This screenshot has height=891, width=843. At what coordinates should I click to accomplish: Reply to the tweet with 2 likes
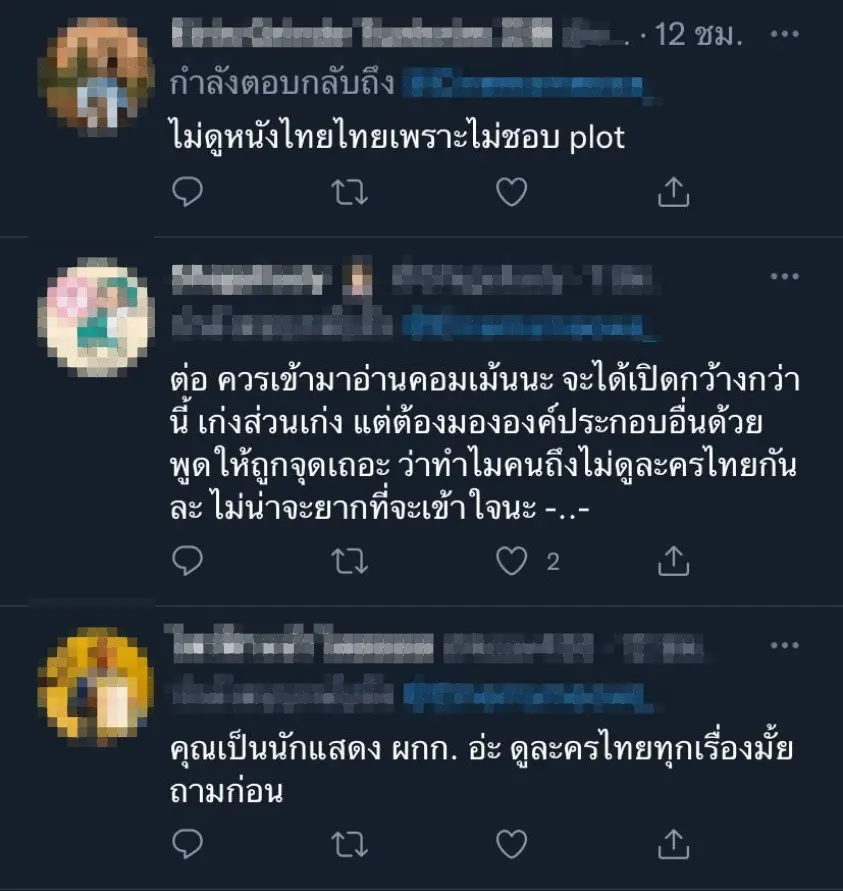[x=187, y=561]
